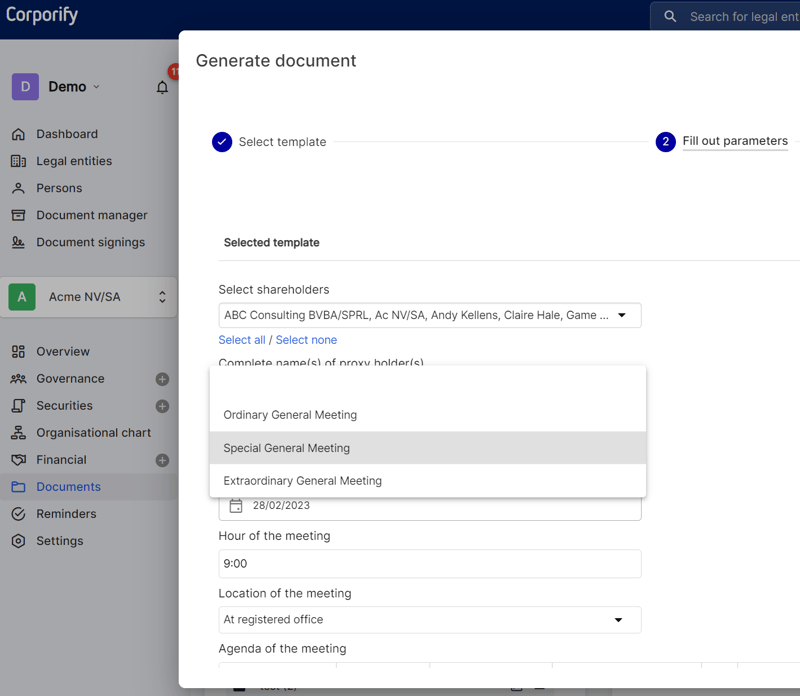Image resolution: width=800 pixels, height=696 pixels.
Task: Click the Select all link
Action: [242, 340]
